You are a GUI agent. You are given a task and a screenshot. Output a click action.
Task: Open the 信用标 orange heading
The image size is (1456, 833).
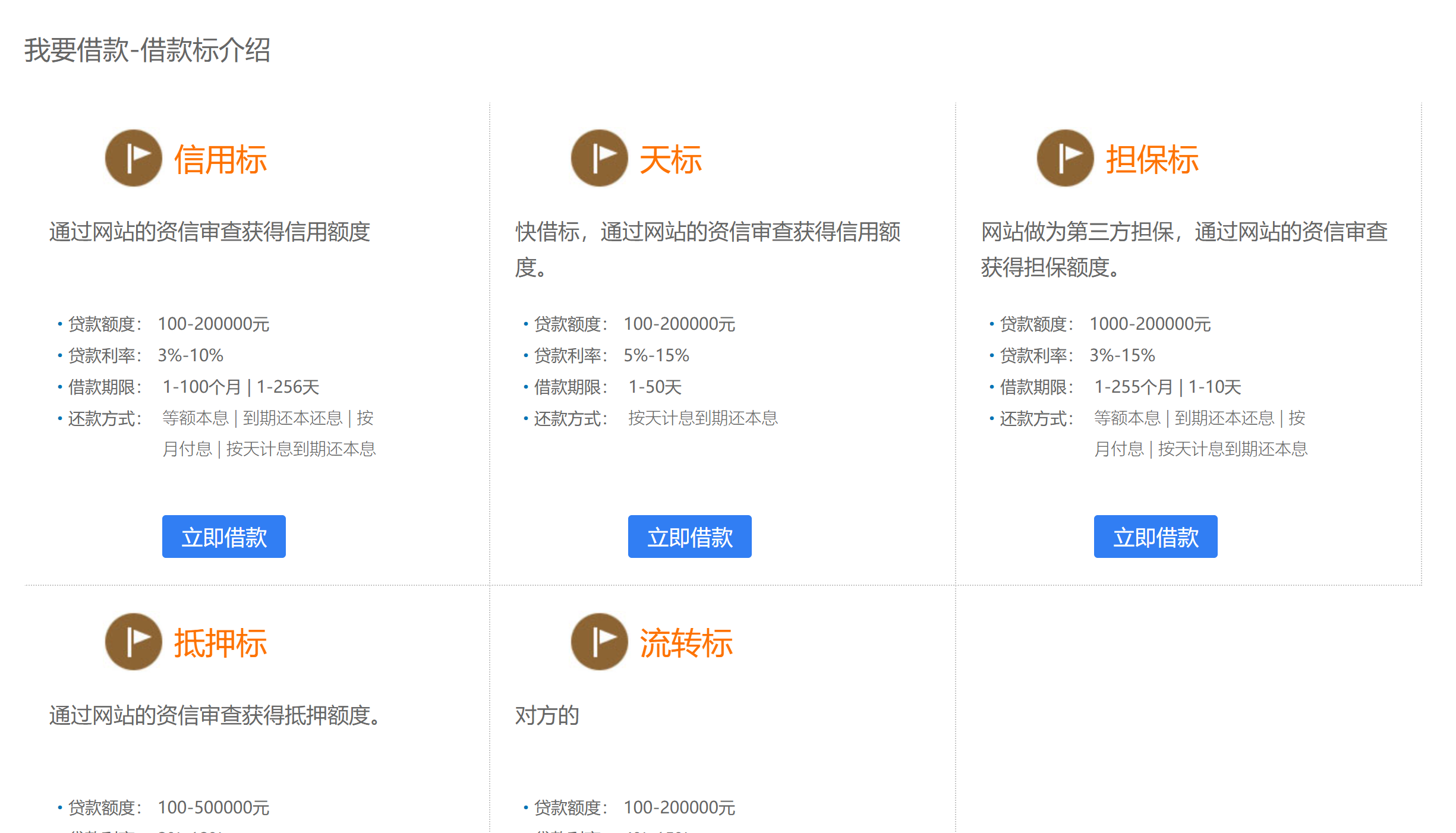tap(220, 160)
